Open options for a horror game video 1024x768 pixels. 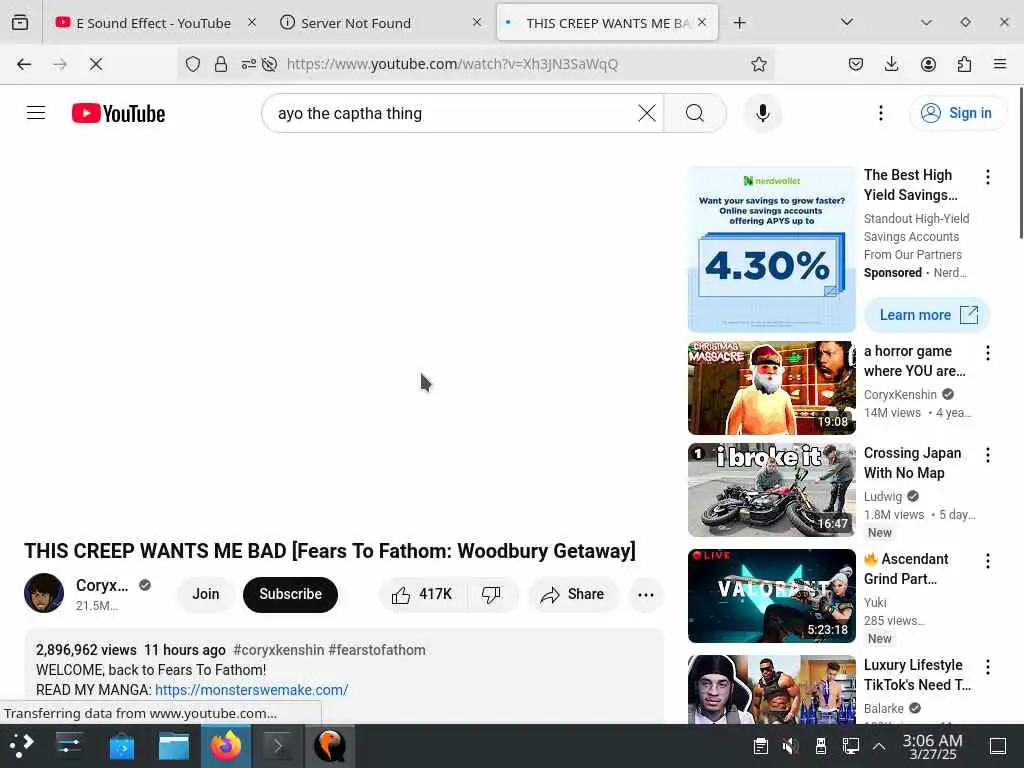click(987, 353)
